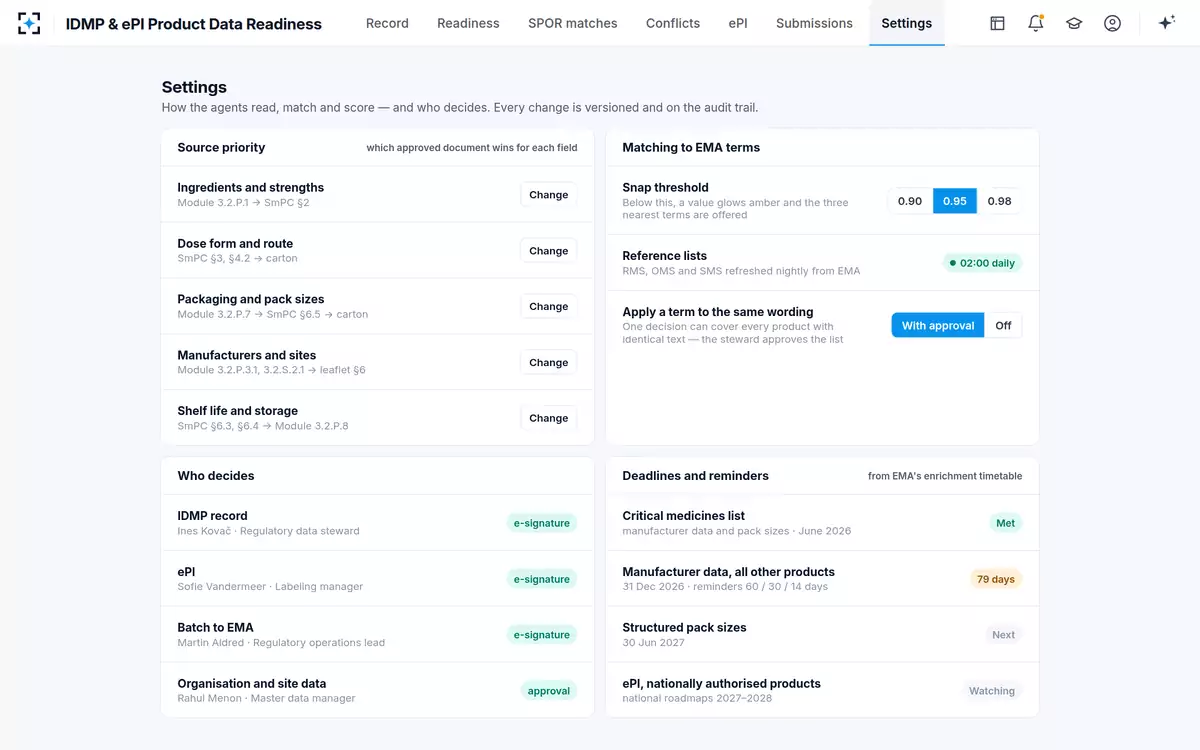Open the user account icon
1200x750 pixels.
click(x=1112, y=23)
